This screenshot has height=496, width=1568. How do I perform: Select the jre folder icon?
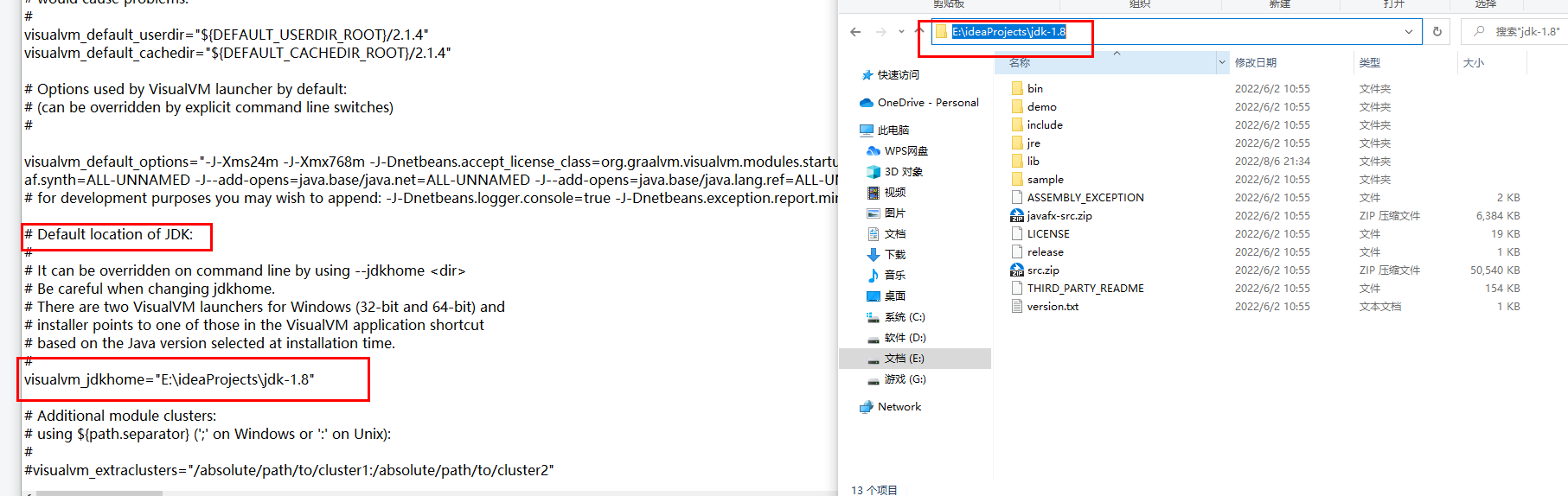point(1017,143)
